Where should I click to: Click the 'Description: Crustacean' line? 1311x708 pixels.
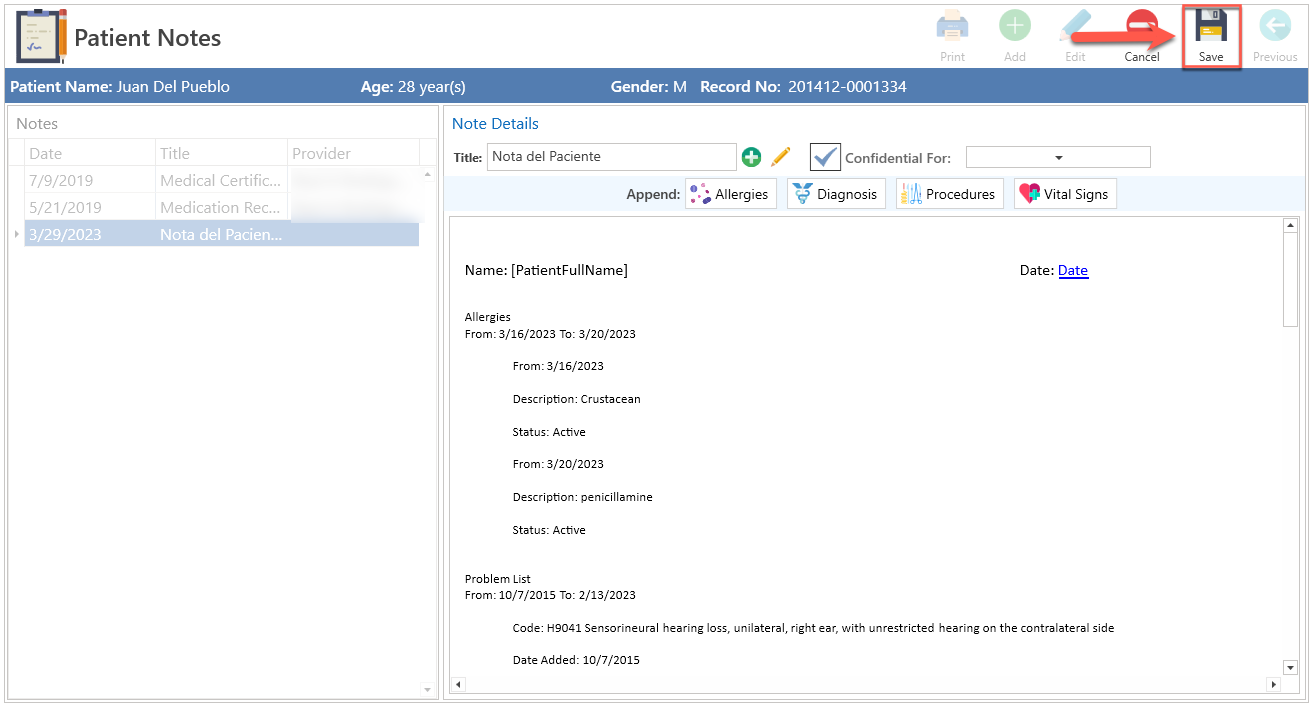576,399
